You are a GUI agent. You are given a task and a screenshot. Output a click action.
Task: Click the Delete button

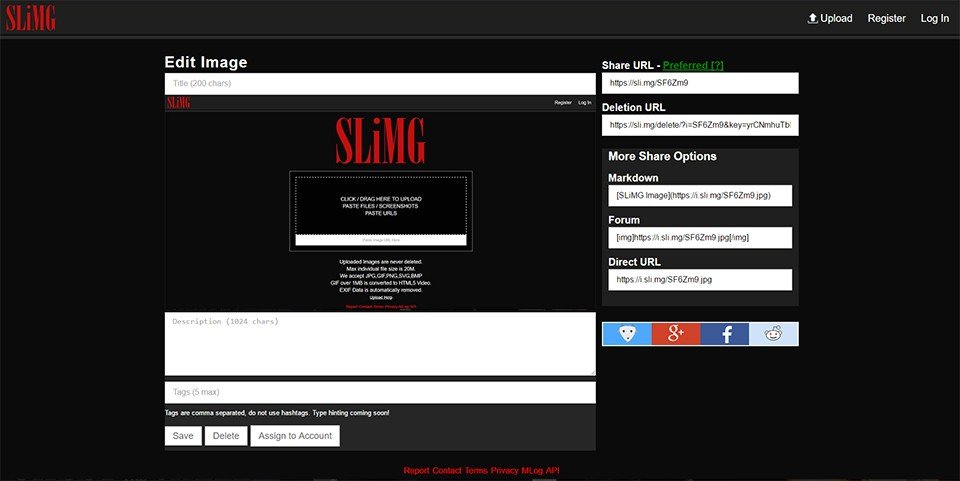pyautogui.click(x=226, y=436)
